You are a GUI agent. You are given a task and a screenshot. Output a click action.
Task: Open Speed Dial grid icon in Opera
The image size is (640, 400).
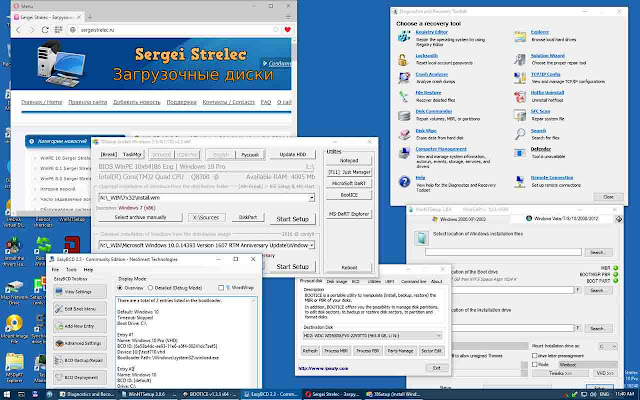coord(58,30)
